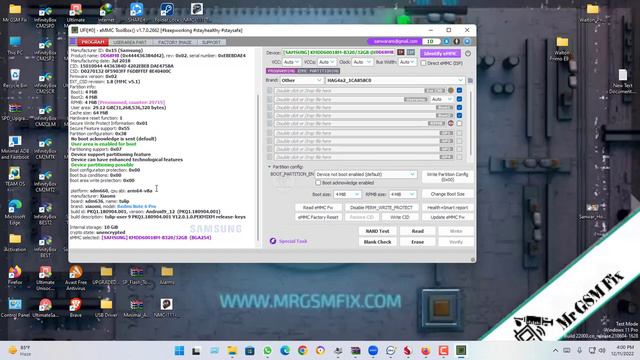Click Read eMMC Fw button
The image size is (640, 360).
pos(318,208)
